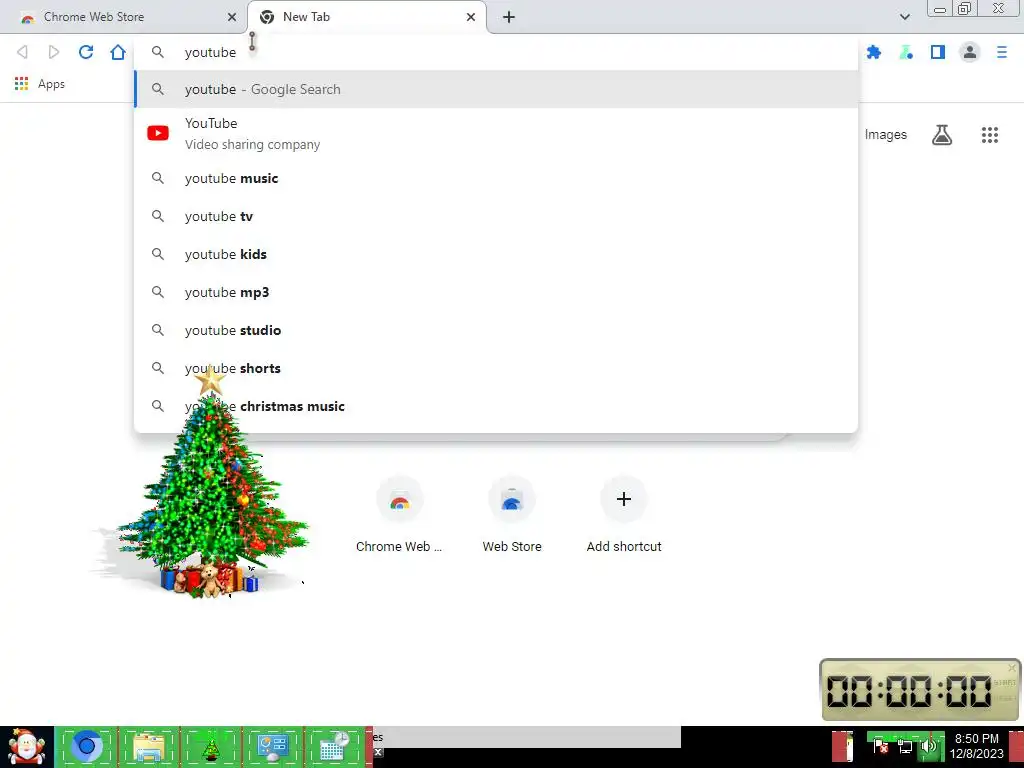1024x768 pixels.
Task: Click the Add shortcut plus tile
Action: pyautogui.click(x=624, y=516)
